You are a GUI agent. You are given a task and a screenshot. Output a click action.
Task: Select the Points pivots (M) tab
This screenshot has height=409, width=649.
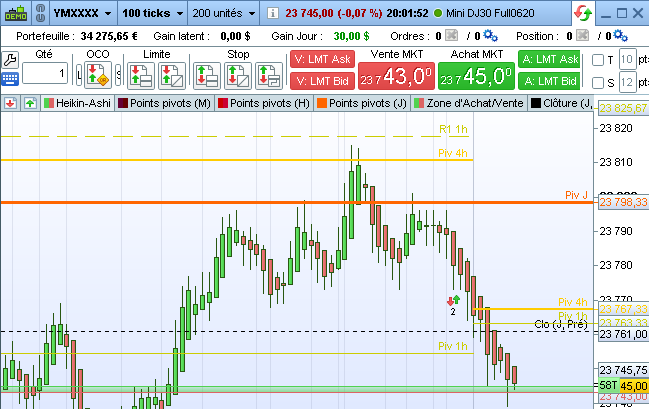(x=164, y=103)
